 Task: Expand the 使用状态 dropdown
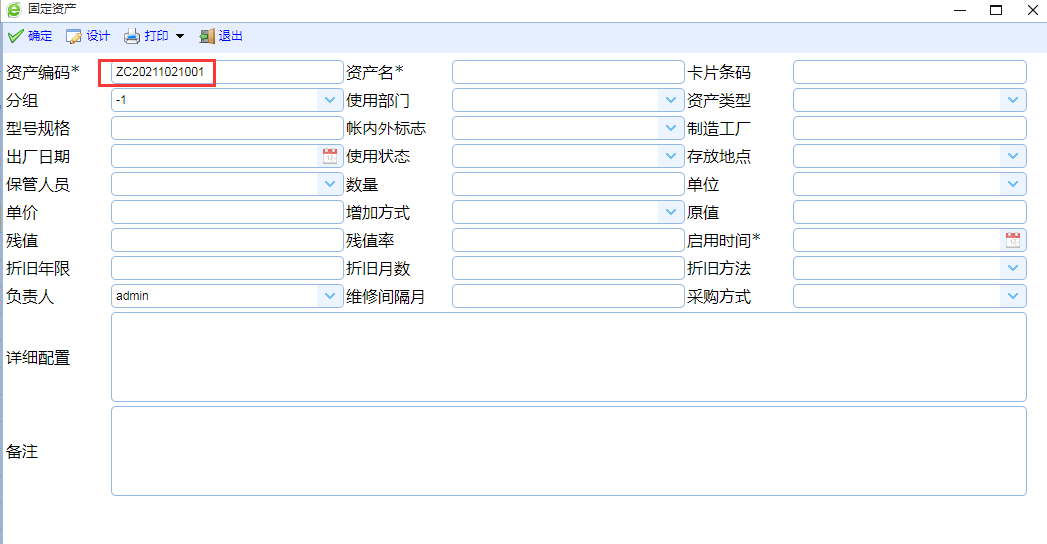[x=670, y=156]
